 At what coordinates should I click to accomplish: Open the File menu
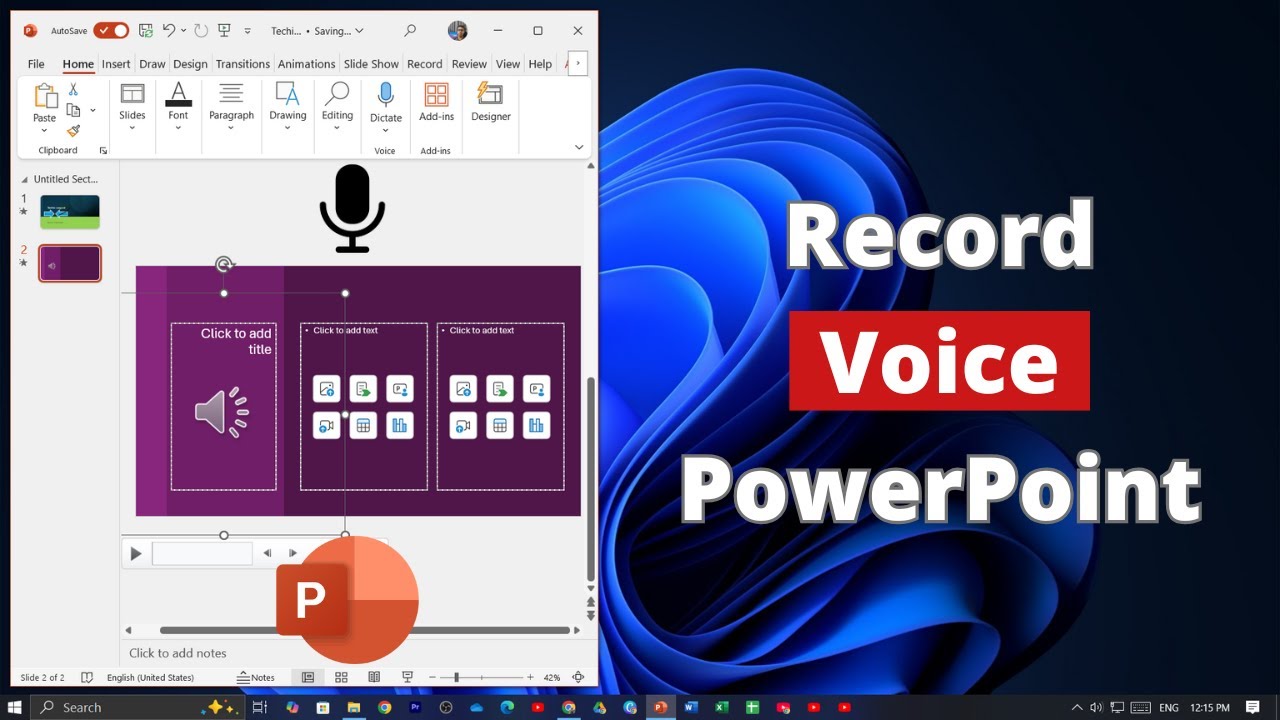36,64
